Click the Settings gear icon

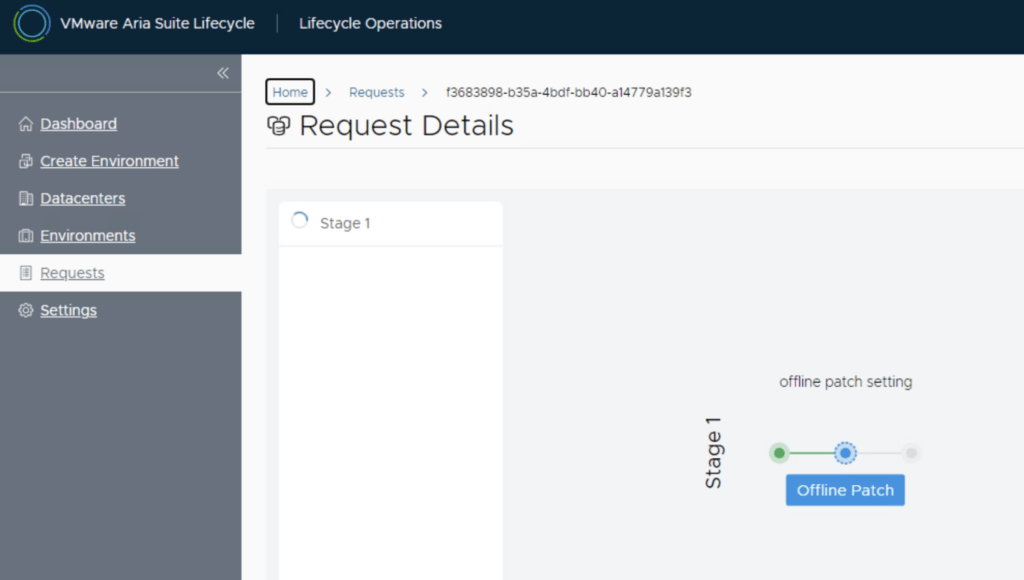pos(26,311)
